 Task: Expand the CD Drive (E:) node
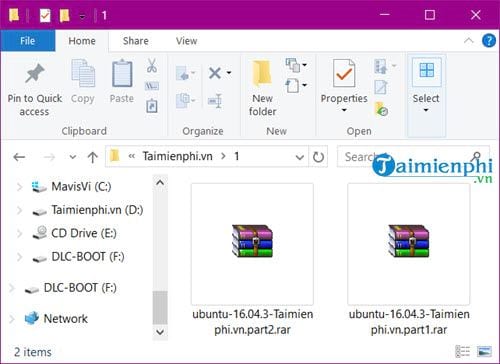pos(19,233)
